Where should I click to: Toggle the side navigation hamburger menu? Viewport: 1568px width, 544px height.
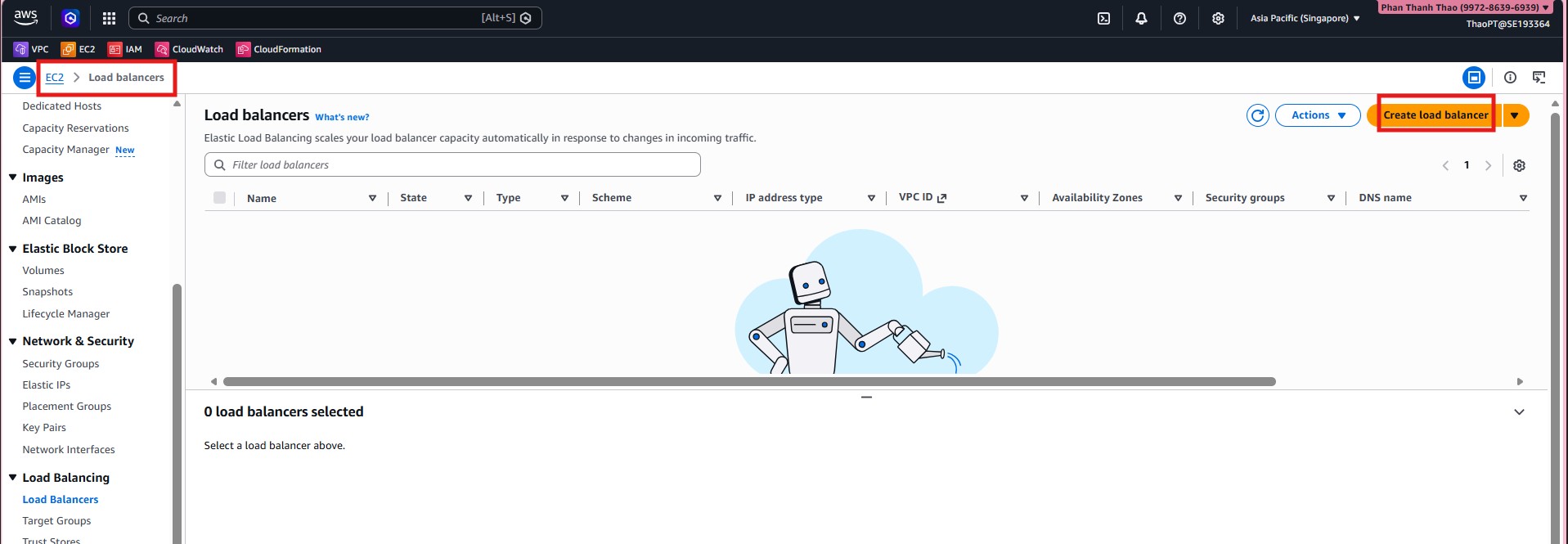[x=25, y=78]
